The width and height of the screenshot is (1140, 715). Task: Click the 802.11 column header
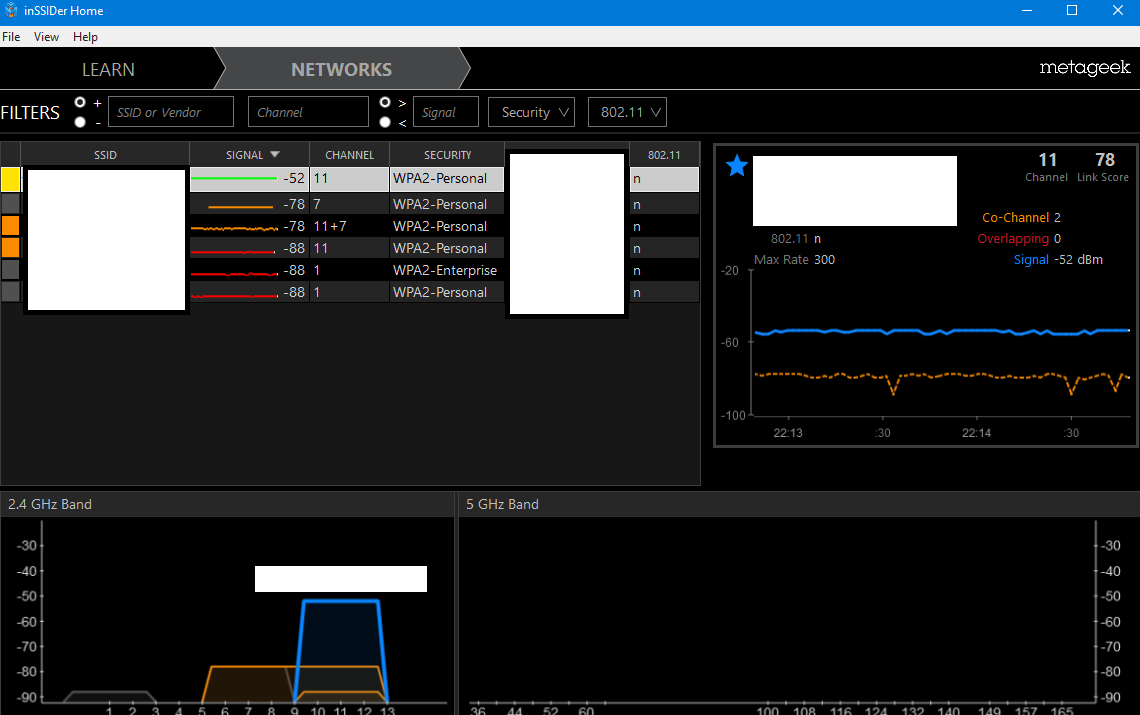[665, 155]
